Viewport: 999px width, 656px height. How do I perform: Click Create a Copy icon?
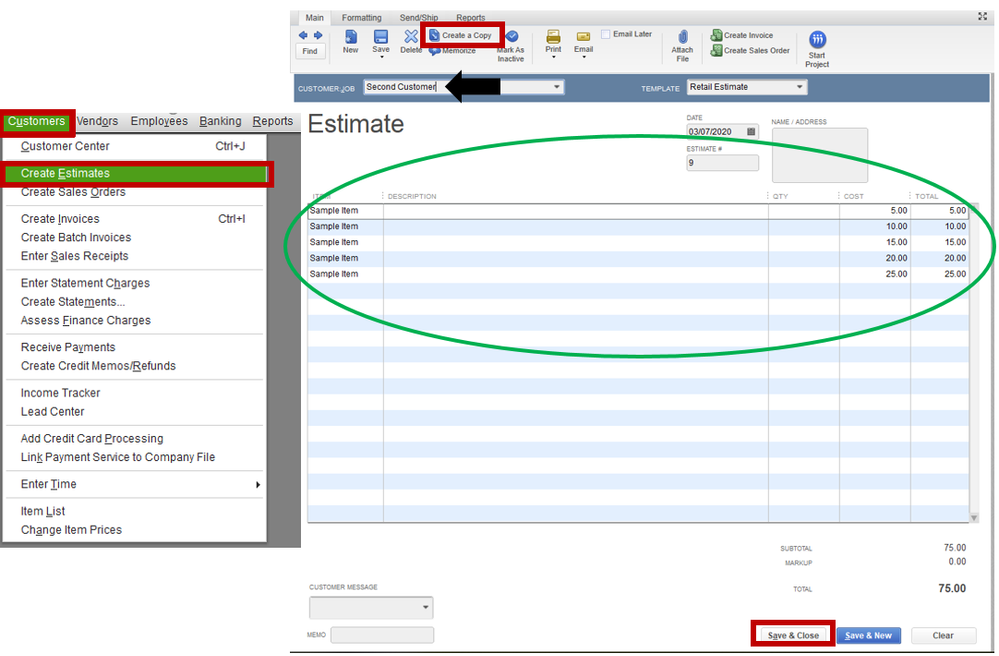tap(435, 35)
